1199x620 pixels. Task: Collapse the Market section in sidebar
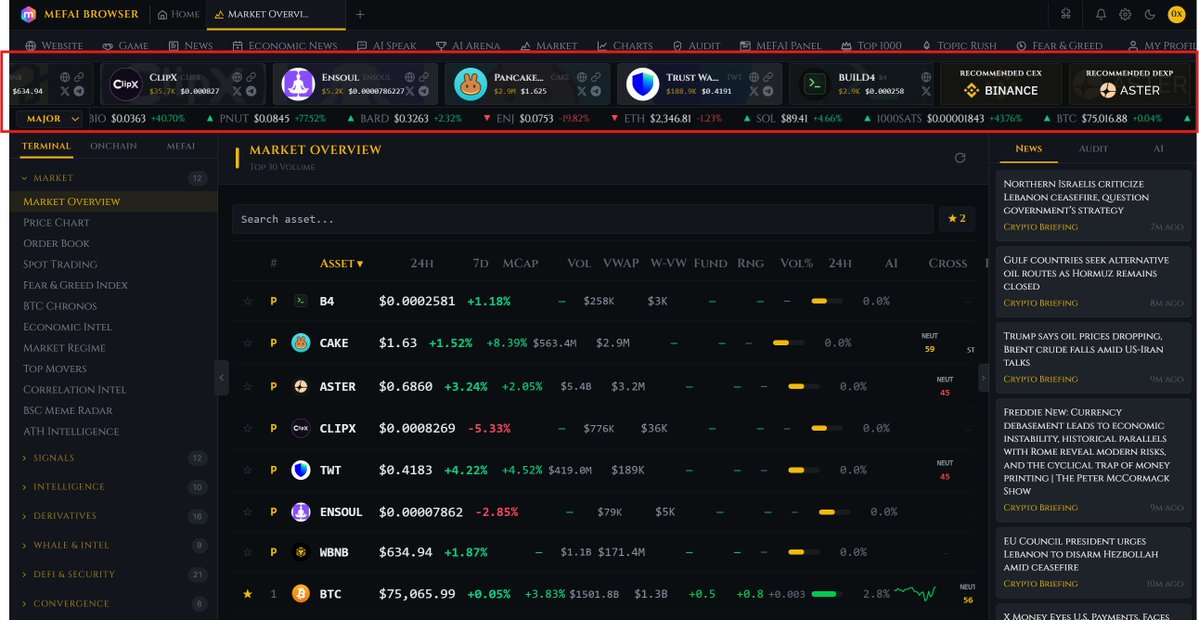[113, 178]
